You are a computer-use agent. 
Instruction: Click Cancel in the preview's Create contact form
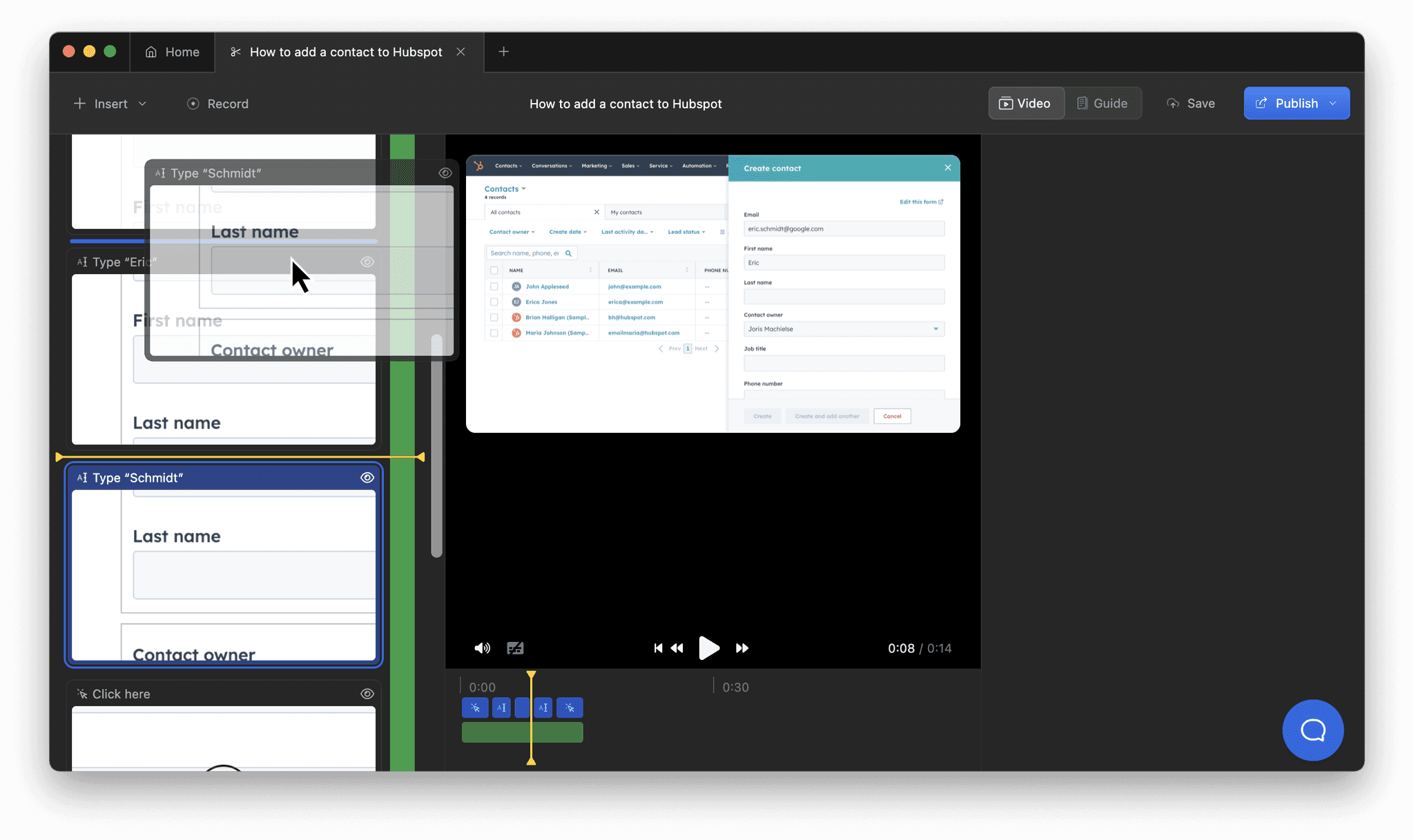(x=892, y=416)
